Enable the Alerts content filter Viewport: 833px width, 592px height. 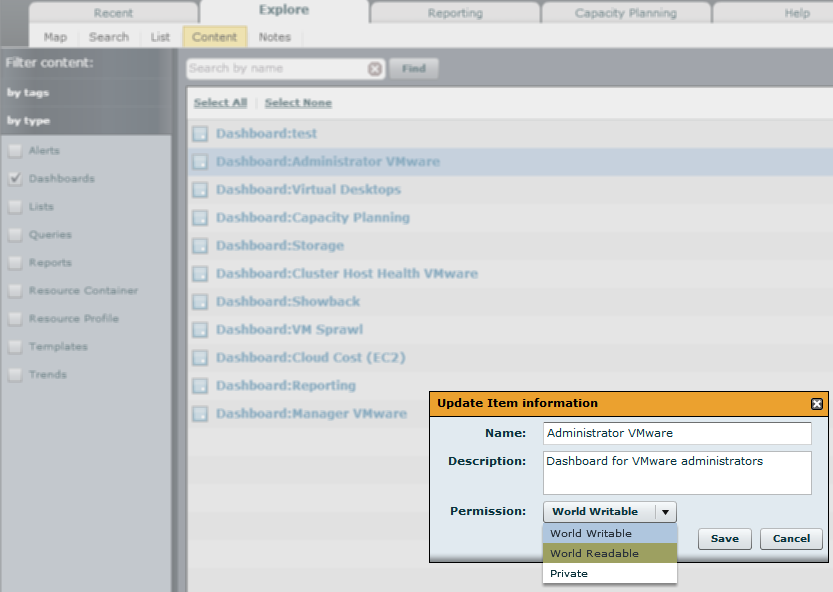click(14, 150)
